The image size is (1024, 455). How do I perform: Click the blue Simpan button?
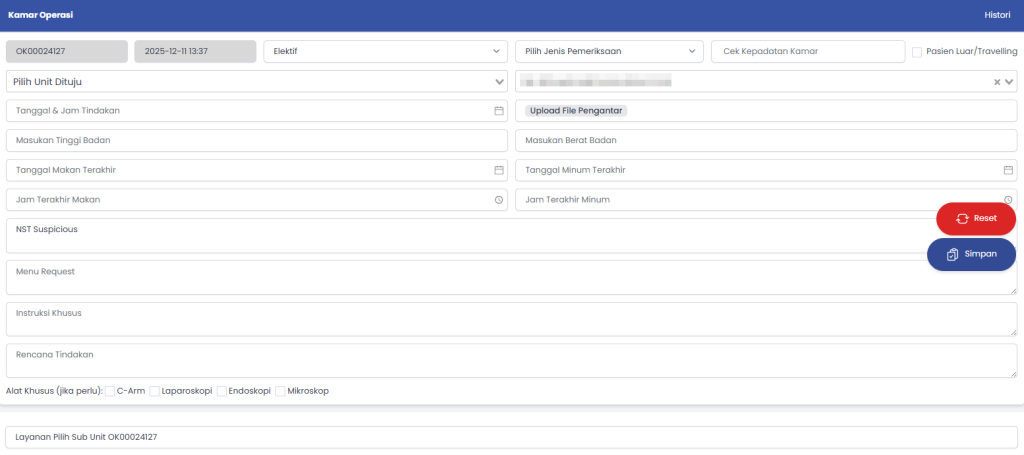point(971,254)
